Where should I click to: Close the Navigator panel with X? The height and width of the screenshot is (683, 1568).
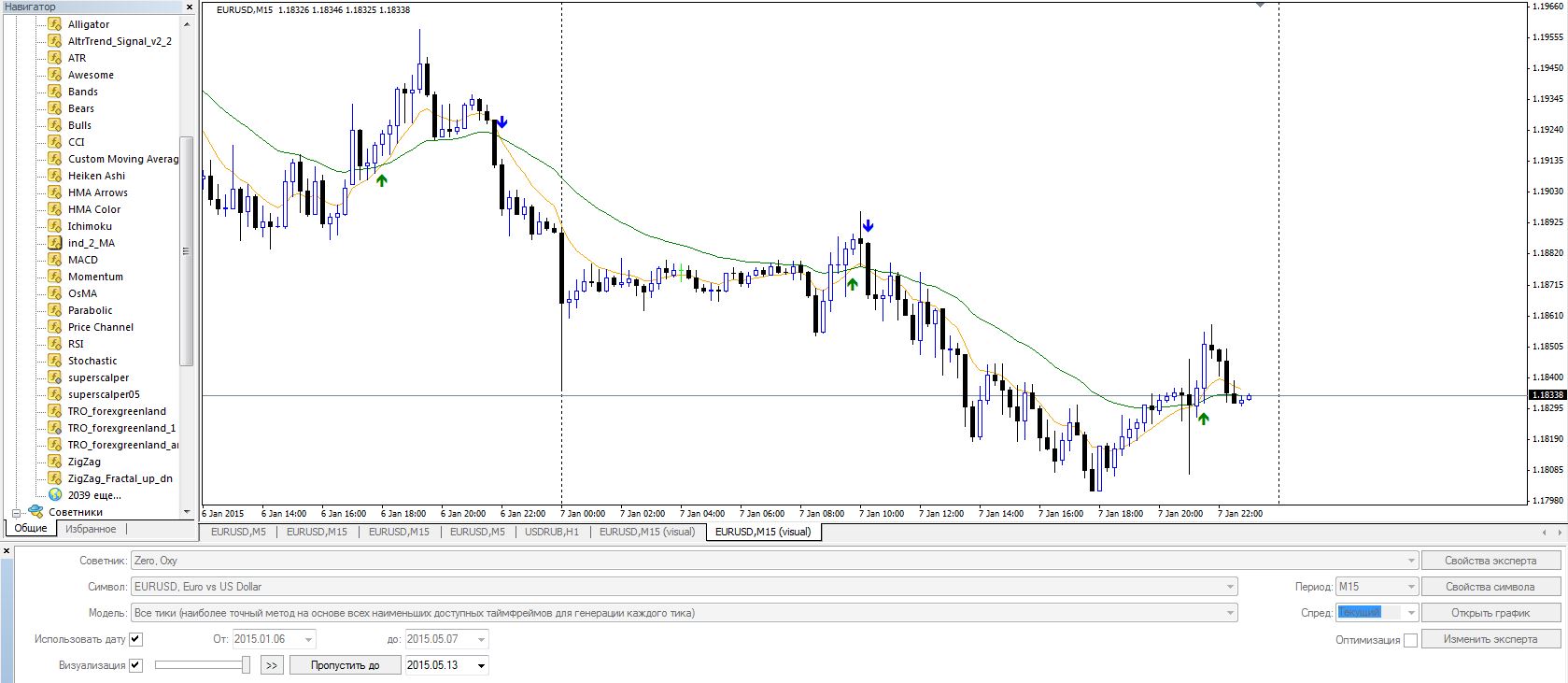189,7
